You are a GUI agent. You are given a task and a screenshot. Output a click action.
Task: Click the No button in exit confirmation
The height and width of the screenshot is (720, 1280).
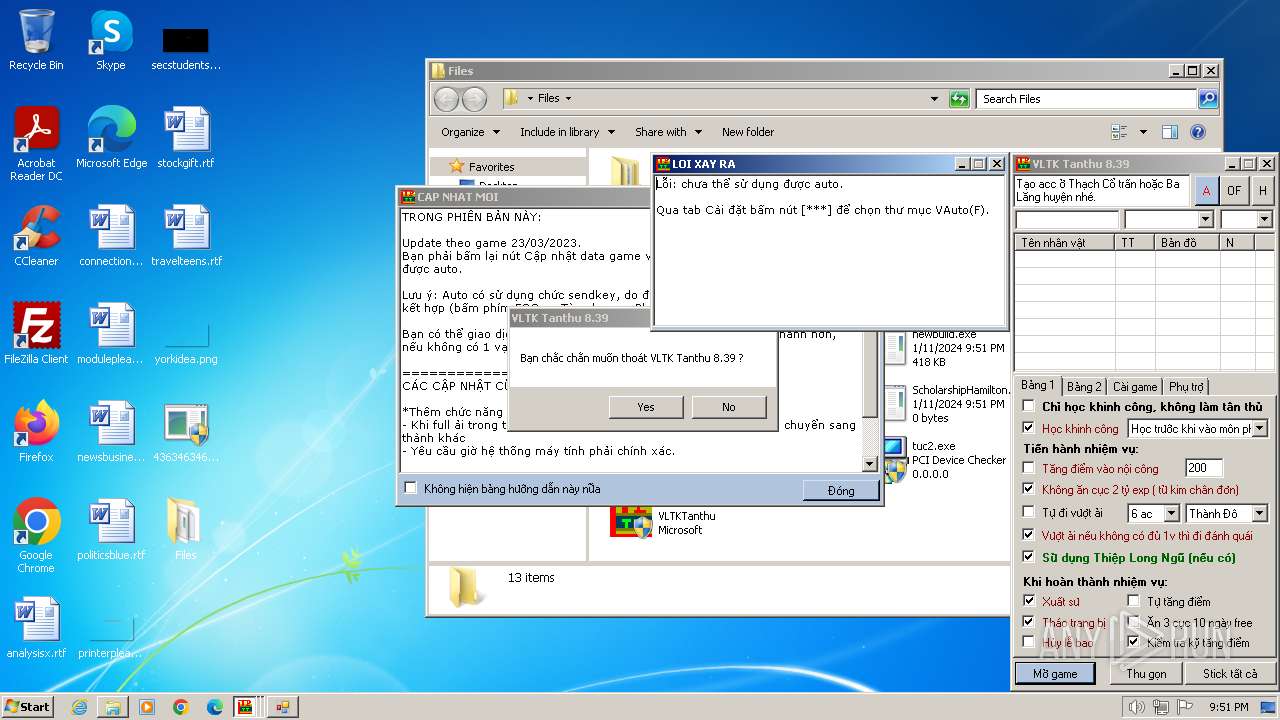pyautogui.click(x=729, y=407)
